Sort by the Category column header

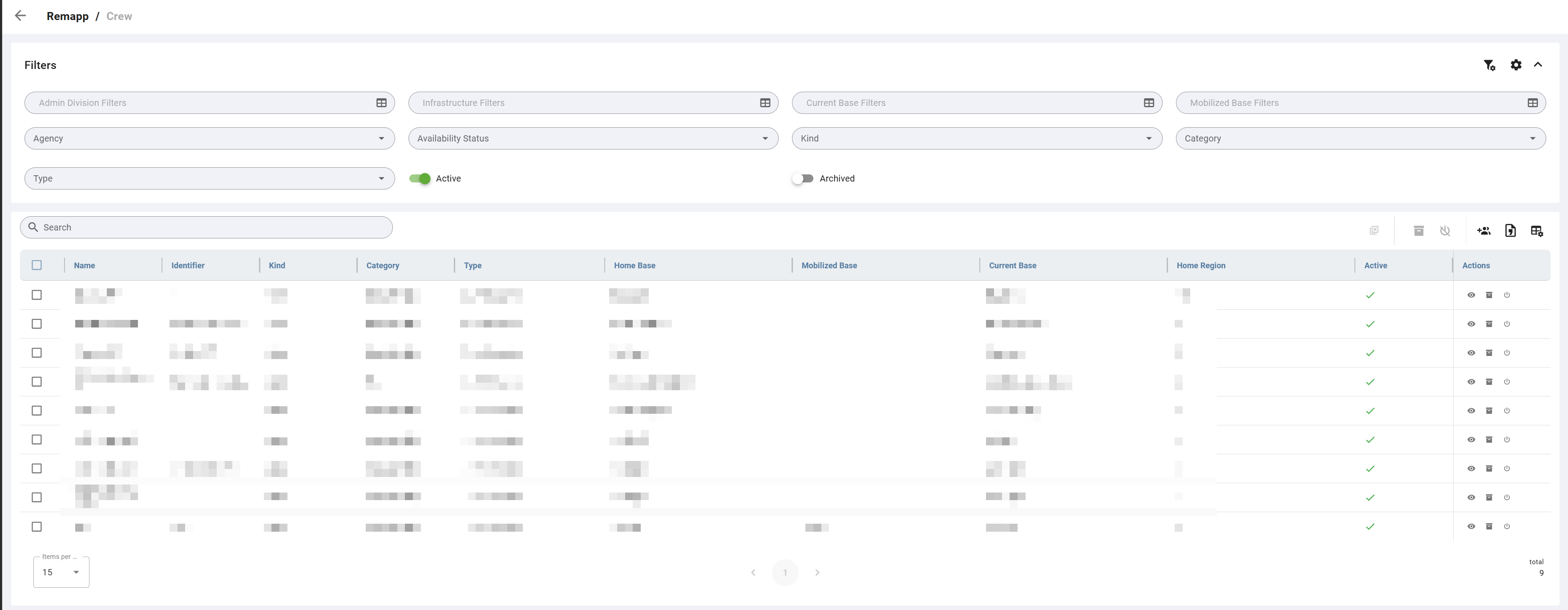(382, 266)
